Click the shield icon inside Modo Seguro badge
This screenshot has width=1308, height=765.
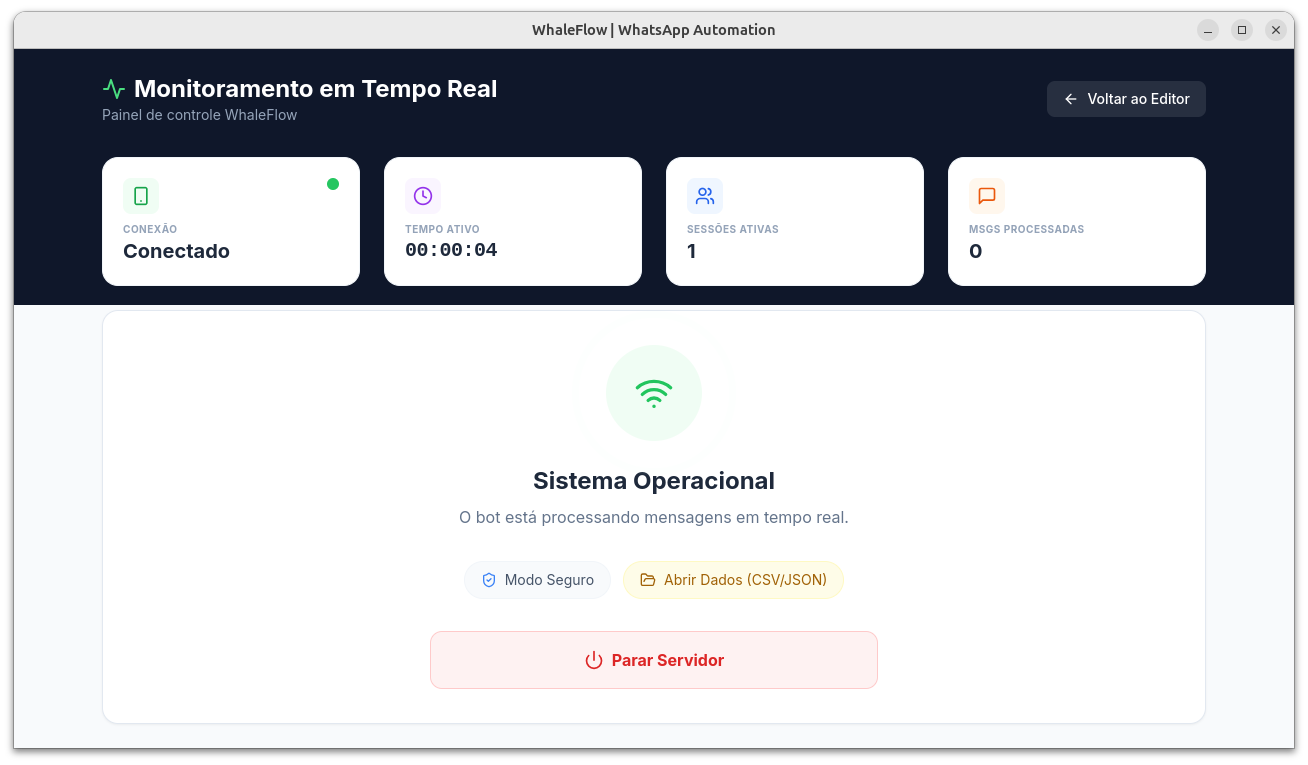[488, 579]
